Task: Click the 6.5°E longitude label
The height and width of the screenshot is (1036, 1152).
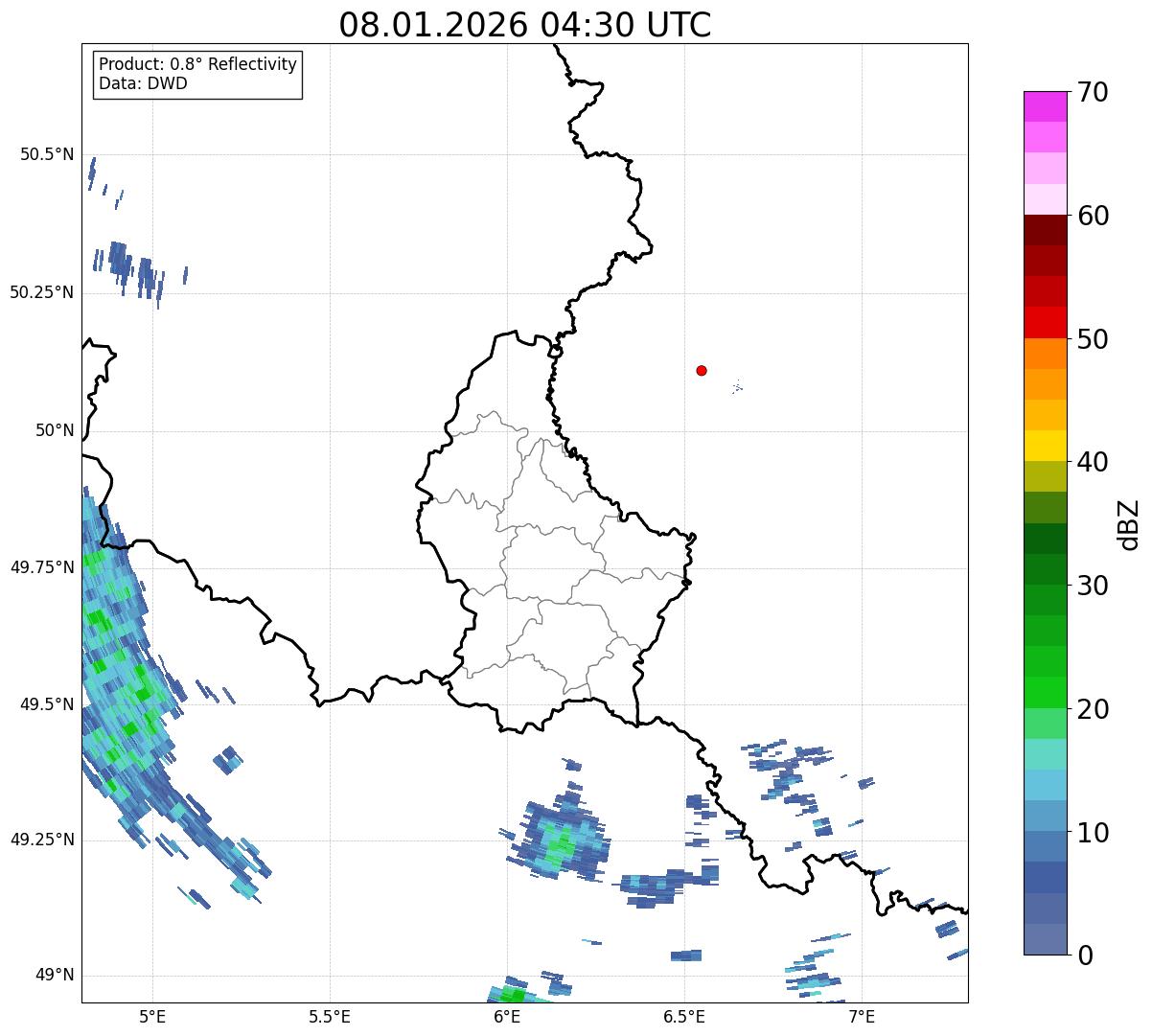Action: click(x=684, y=1017)
